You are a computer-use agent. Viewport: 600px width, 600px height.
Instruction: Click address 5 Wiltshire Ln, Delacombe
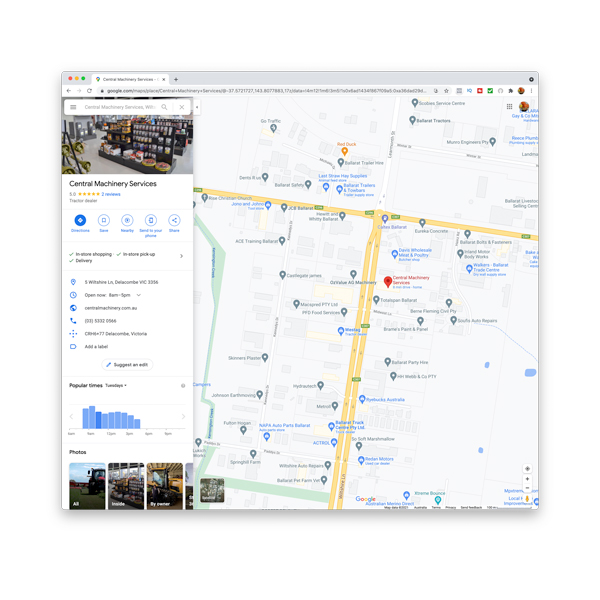tap(121, 282)
